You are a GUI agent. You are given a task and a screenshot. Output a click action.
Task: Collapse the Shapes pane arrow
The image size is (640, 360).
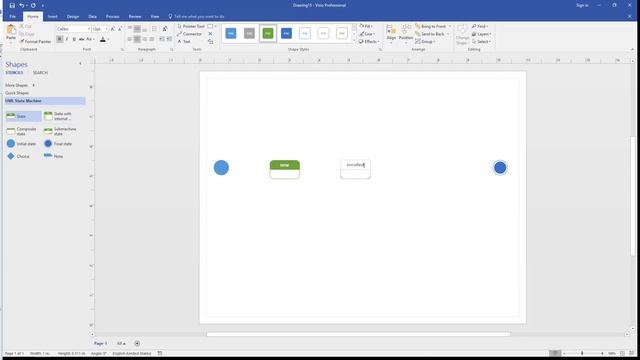pos(80,64)
